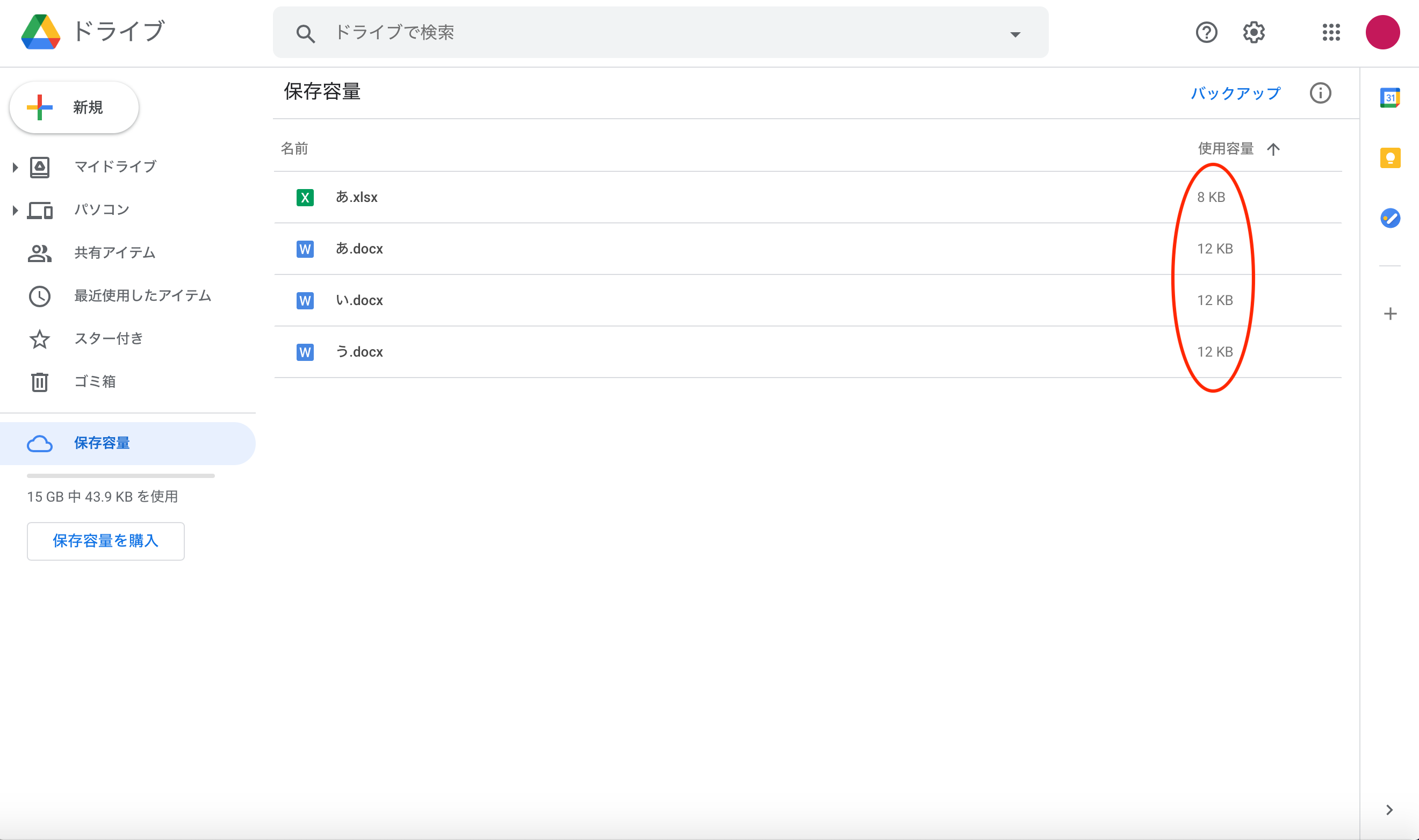The image size is (1419, 840).
Task: Click the 保存容量 cloud icon
Action: click(40, 444)
